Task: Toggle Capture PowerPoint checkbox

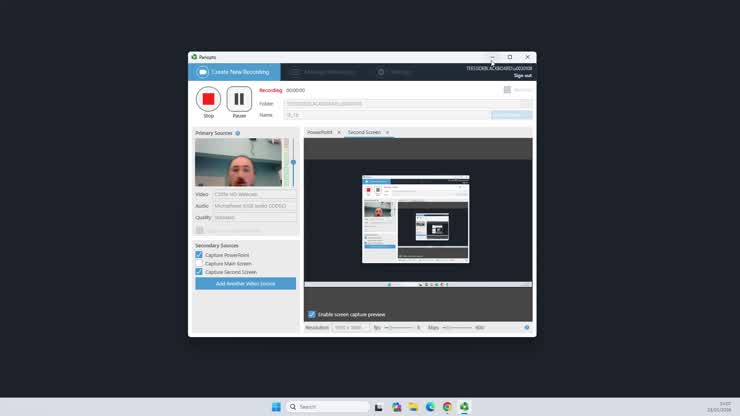Action: coord(199,255)
